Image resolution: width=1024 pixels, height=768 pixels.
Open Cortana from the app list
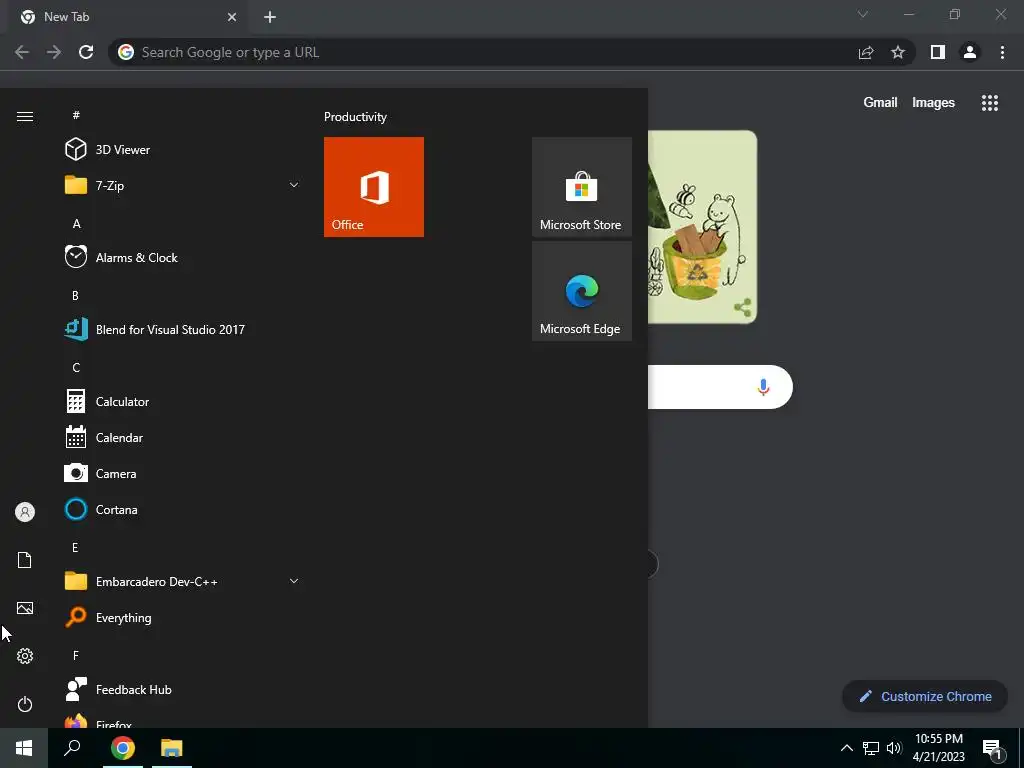(183, 509)
